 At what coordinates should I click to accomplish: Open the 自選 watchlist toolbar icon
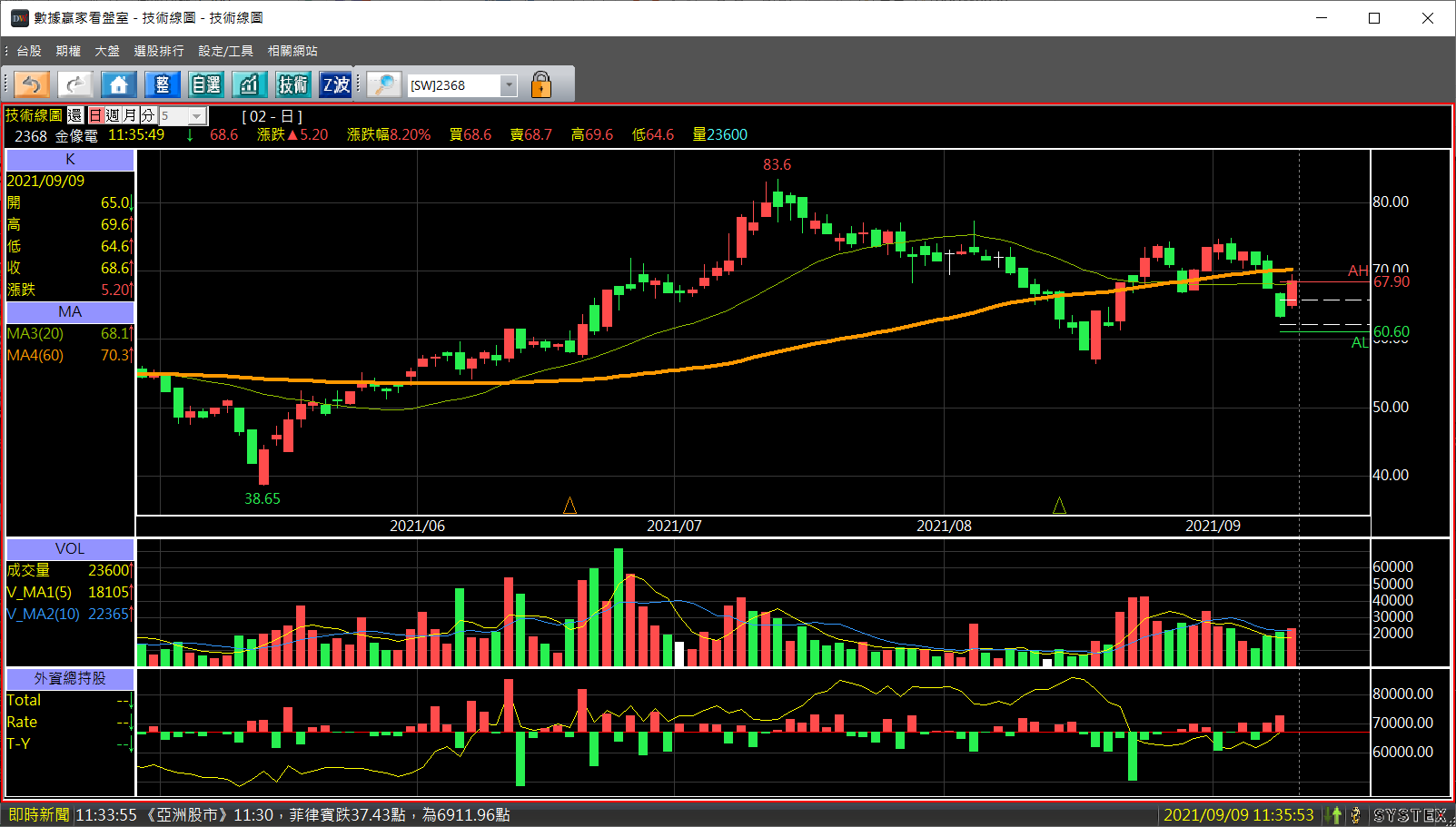pyautogui.click(x=206, y=84)
